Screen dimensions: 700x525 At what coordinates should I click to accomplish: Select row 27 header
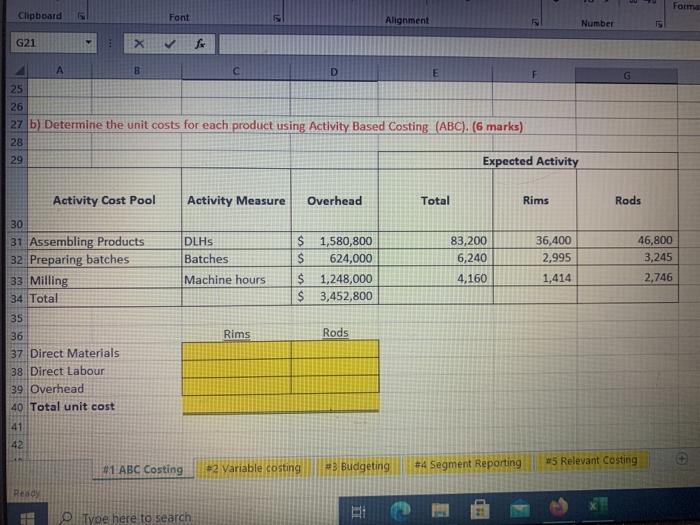(17, 125)
